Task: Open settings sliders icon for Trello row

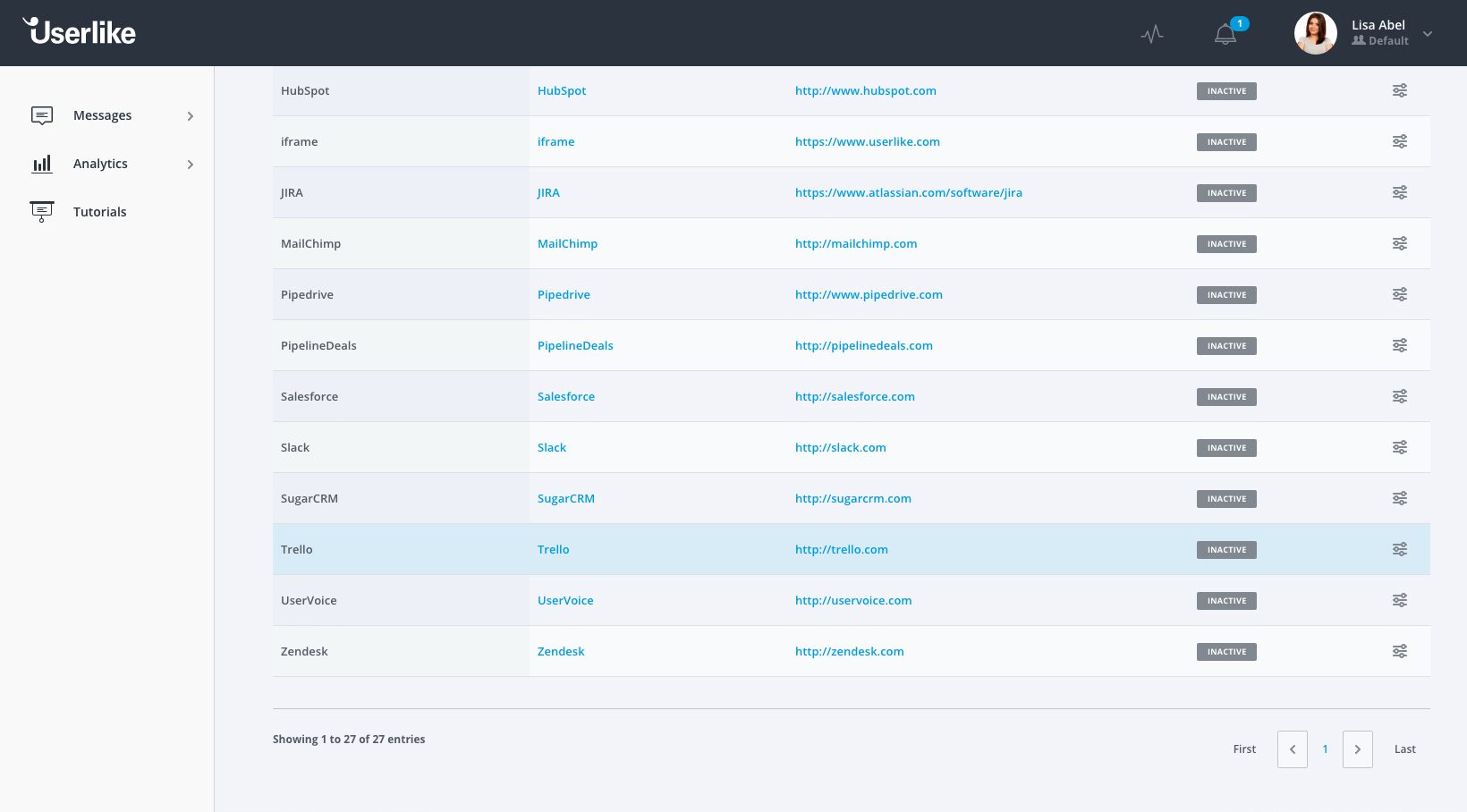Action: coord(1400,549)
